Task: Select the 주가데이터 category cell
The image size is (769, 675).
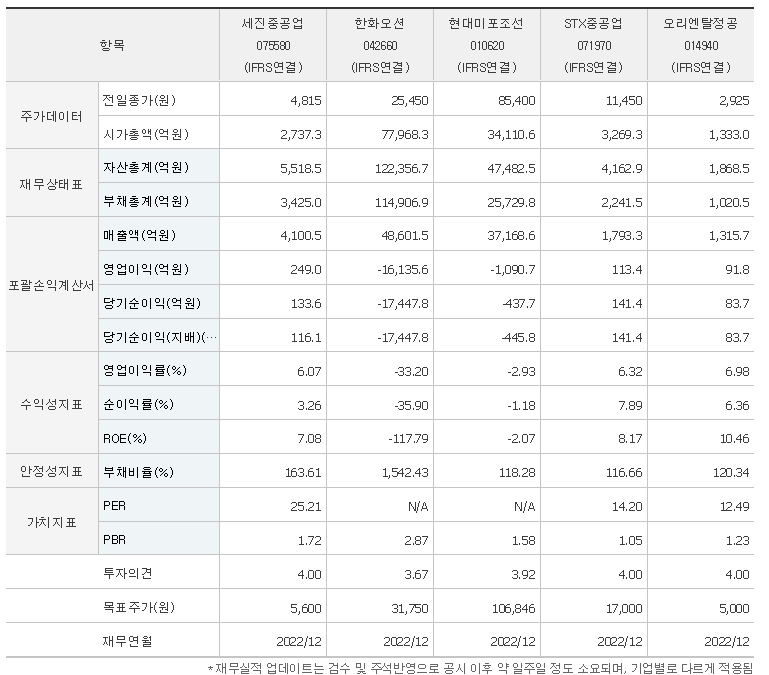Action: pyautogui.click(x=52, y=116)
